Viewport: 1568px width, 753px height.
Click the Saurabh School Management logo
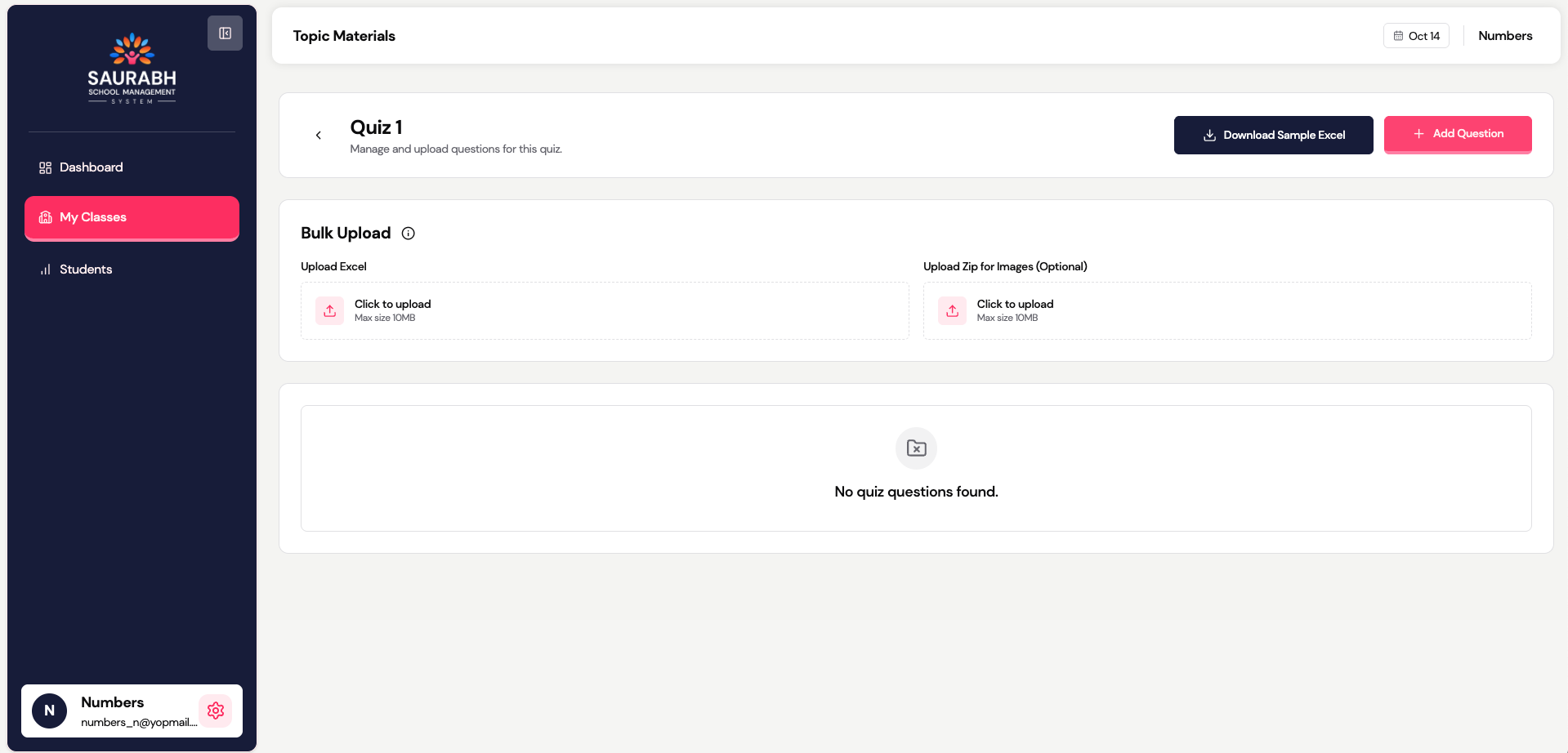[x=132, y=69]
